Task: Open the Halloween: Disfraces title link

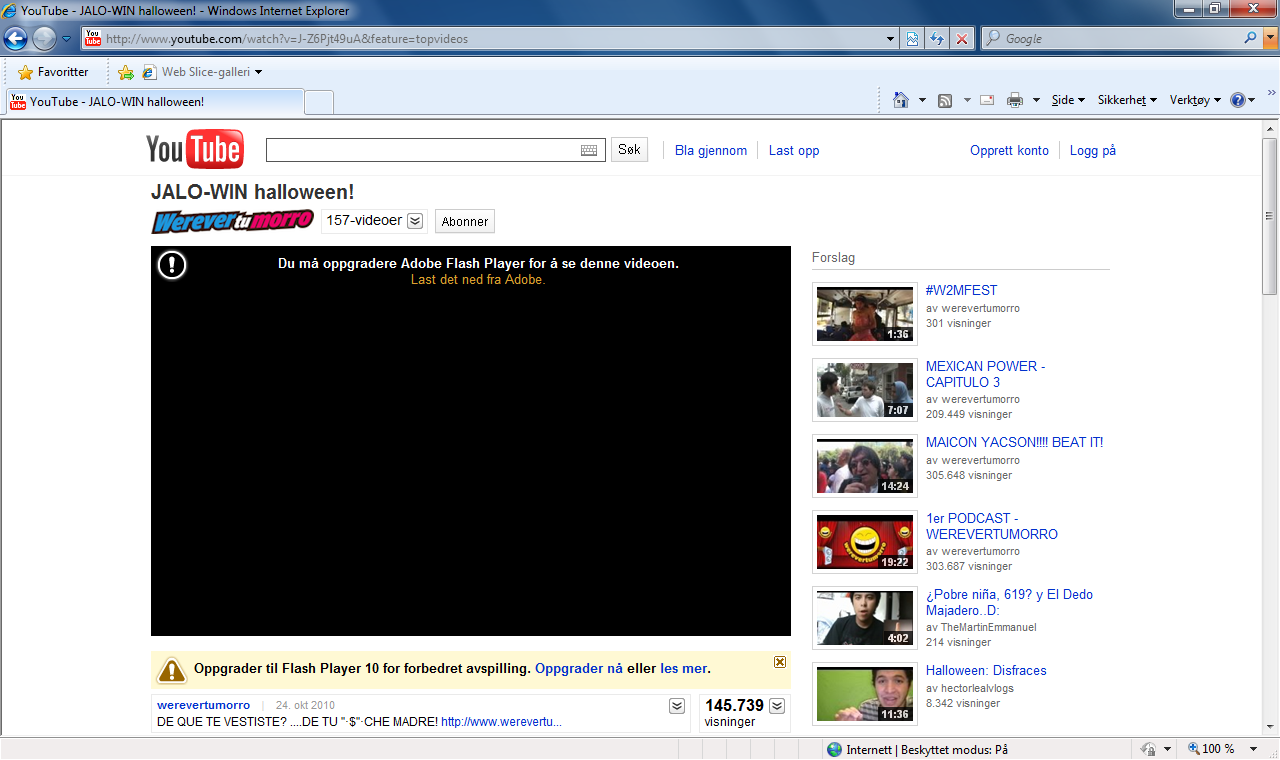Action: click(986, 670)
